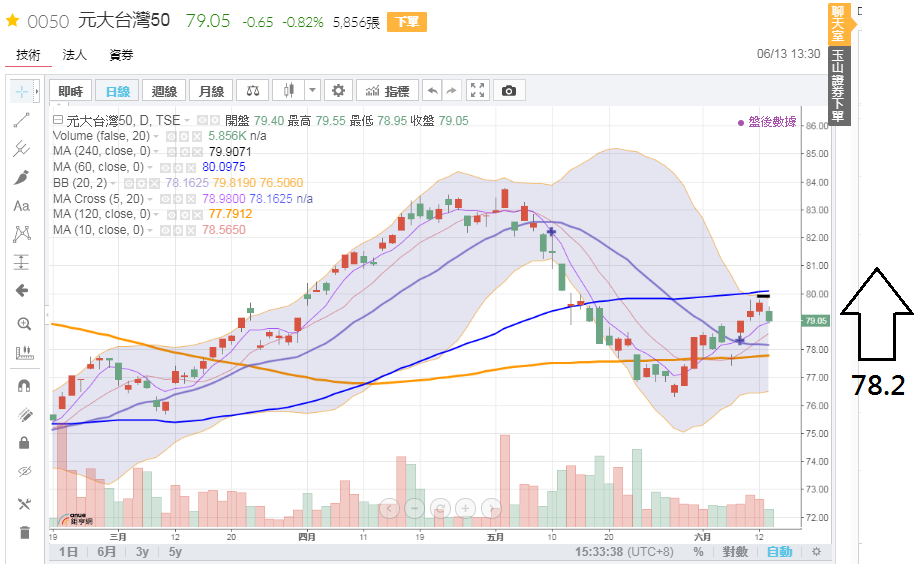Viewport: 920px width, 580px height.
Task: Click the orange 下單 order button
Action: click(x=407, y=22)
